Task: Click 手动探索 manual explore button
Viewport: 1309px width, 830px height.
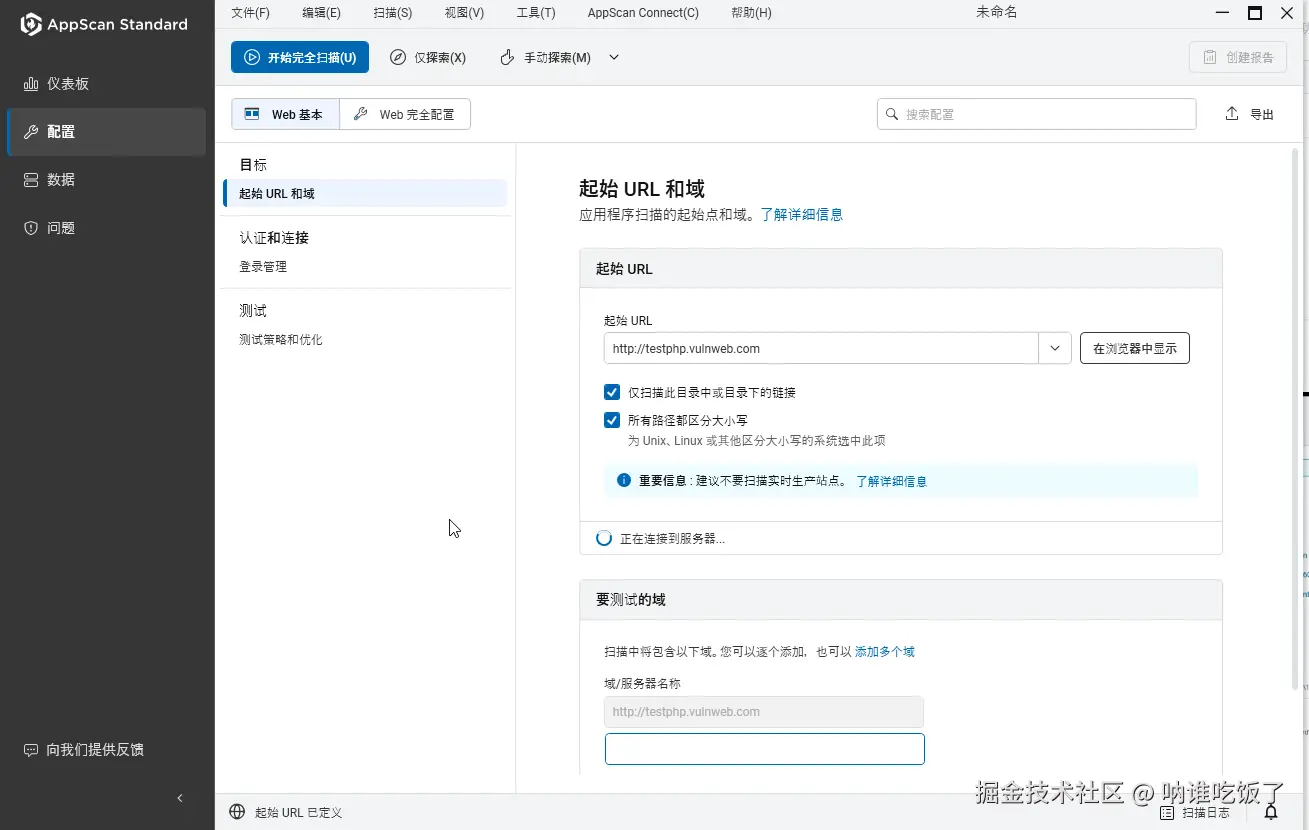Action: 545,57
